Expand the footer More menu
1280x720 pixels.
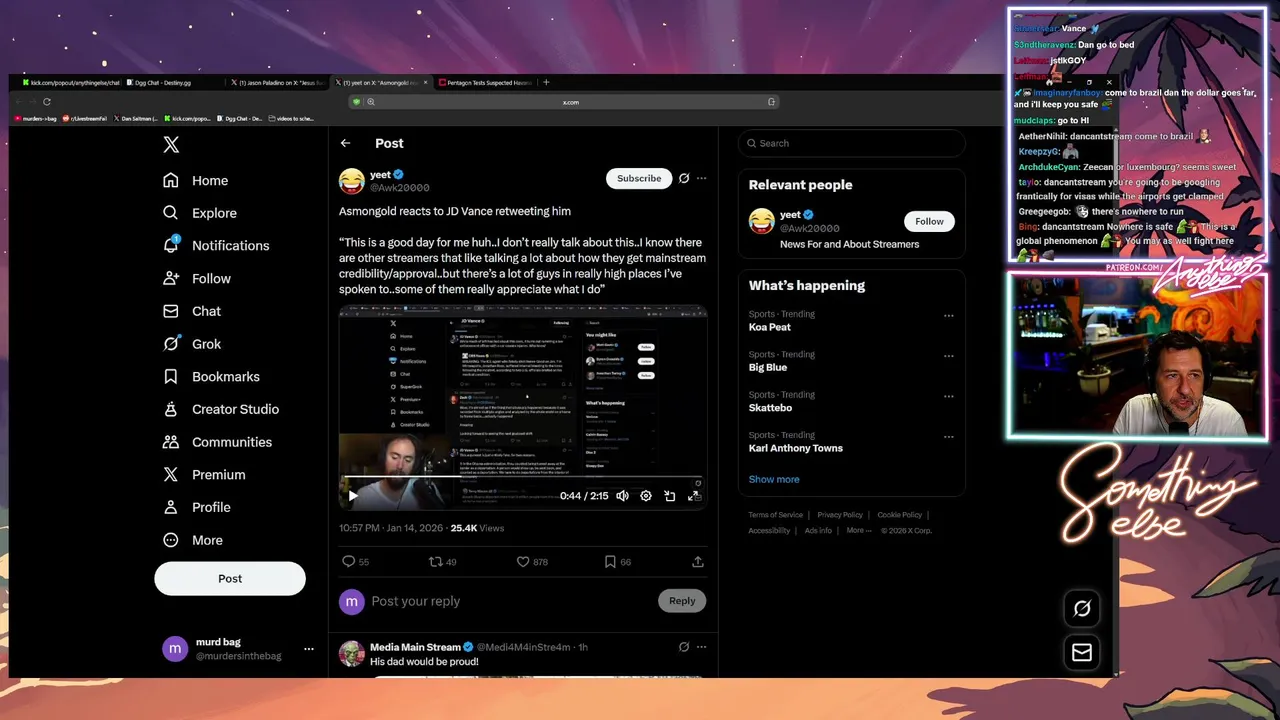[859, 530]
